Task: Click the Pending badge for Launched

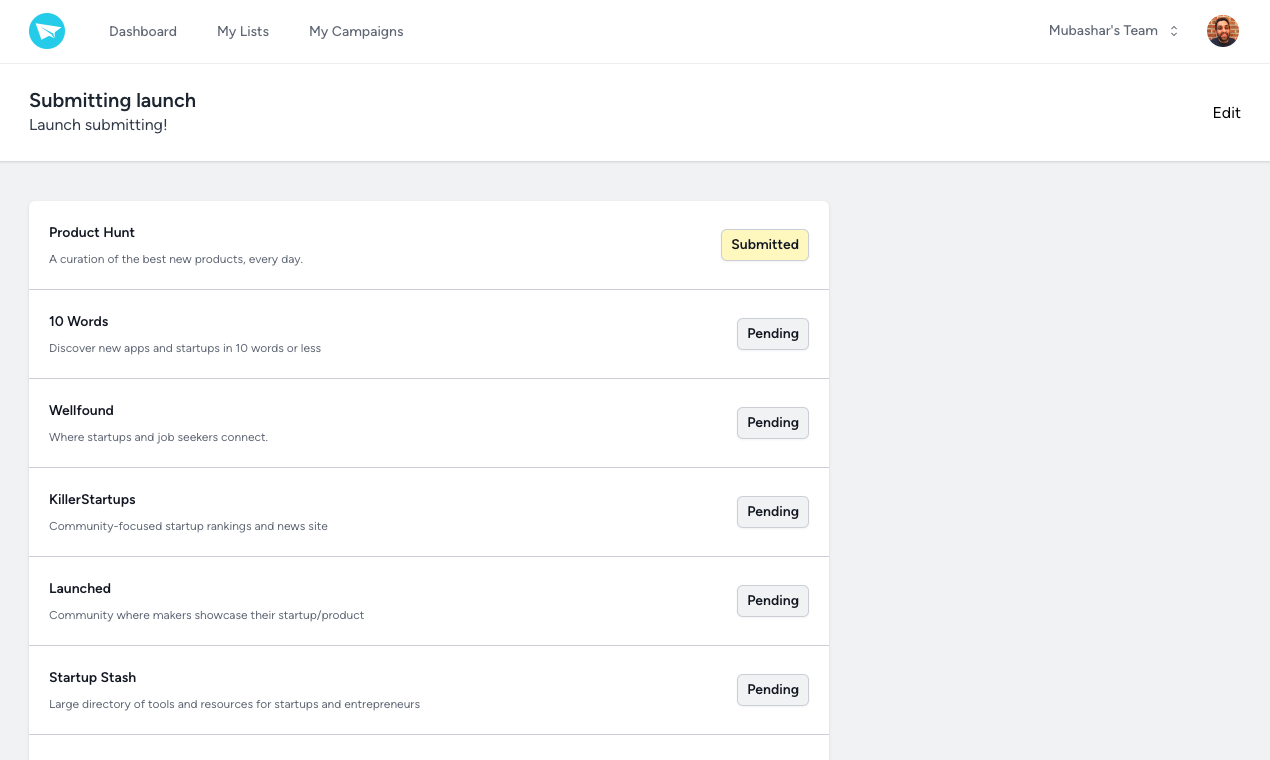Action: coord(773,601)
